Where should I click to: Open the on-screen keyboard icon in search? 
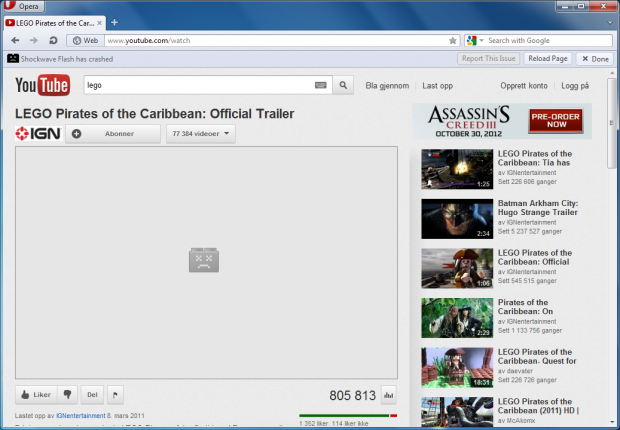[321, 86]
